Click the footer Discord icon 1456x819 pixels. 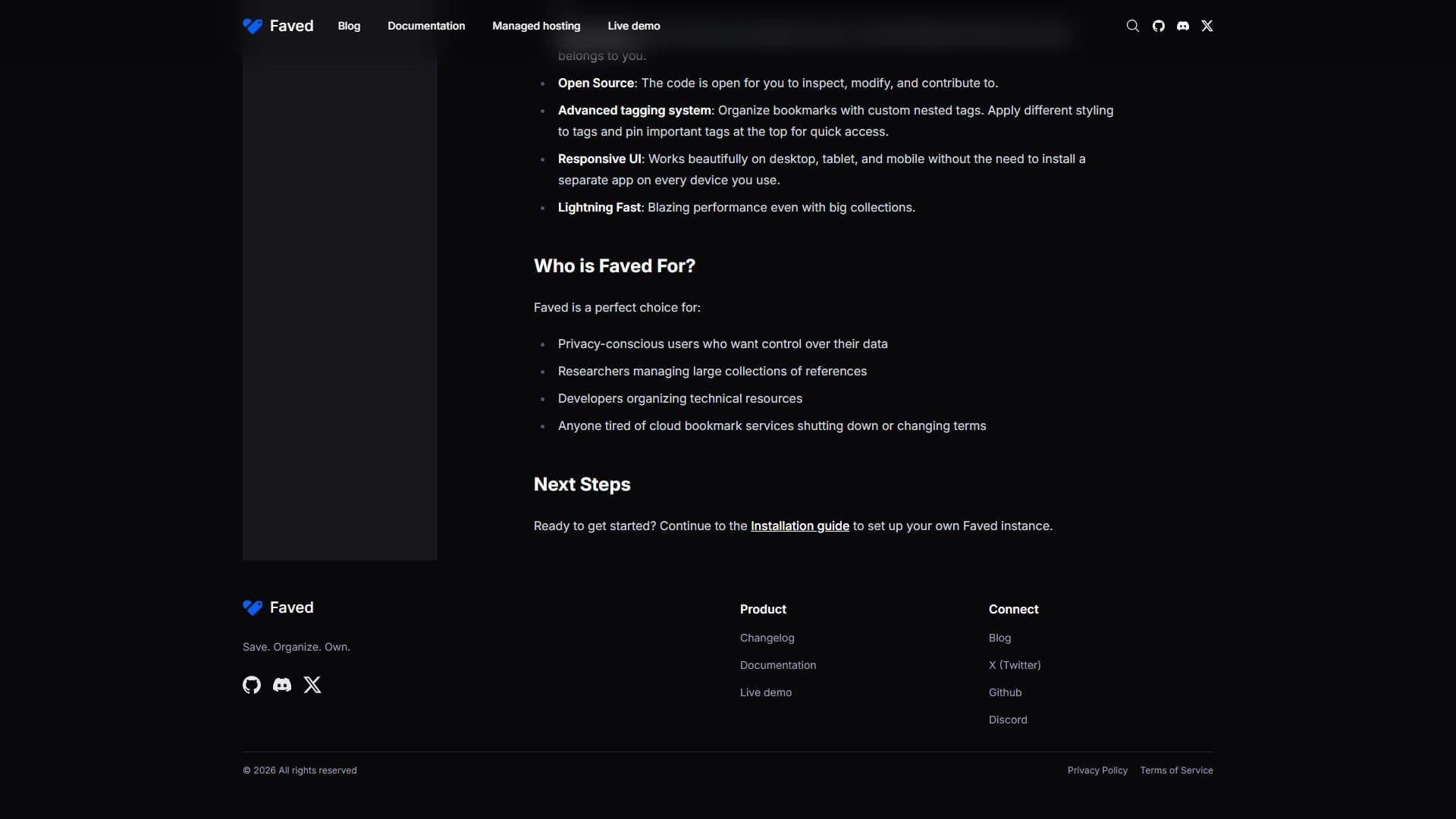click(282, 685)
